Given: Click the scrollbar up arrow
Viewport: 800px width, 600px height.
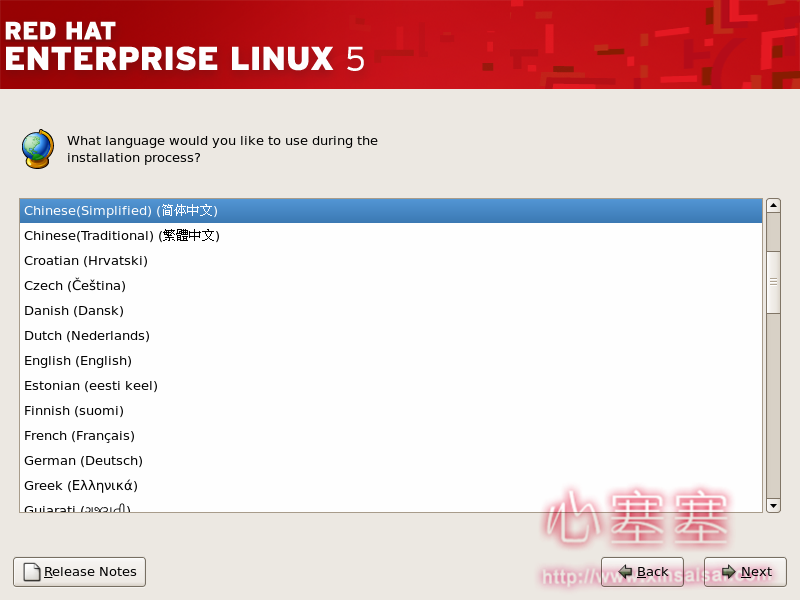Looking at the screenshot, I should (773, 206).
